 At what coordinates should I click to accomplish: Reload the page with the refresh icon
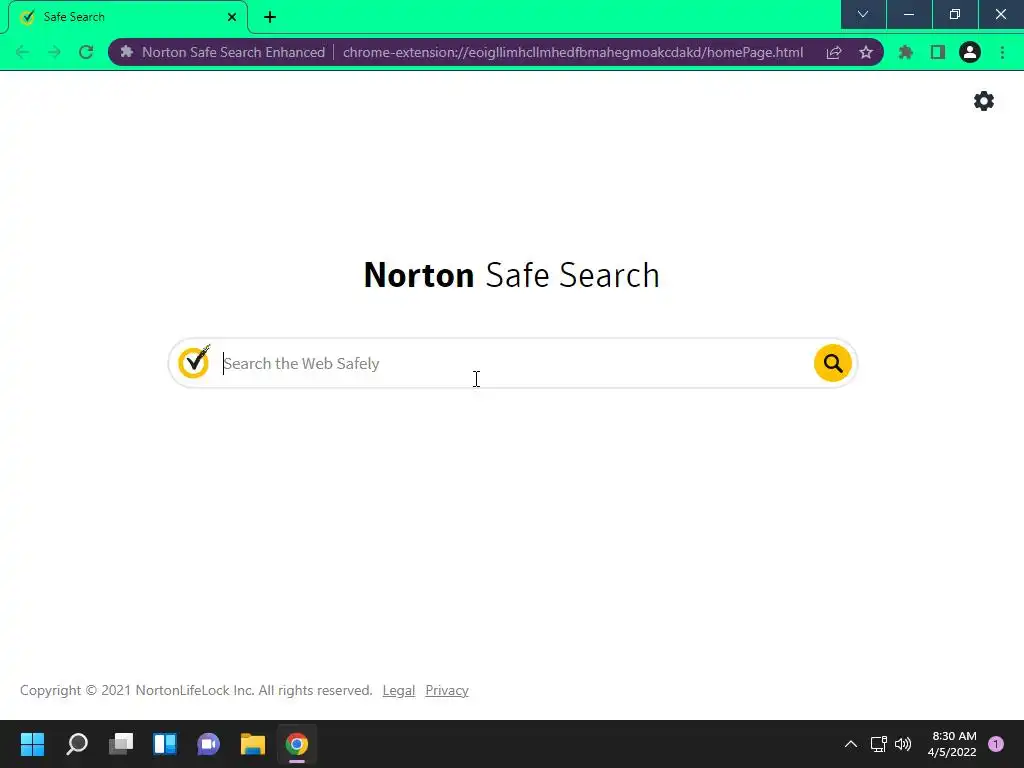pyautogui.click(x=86, y=52)
